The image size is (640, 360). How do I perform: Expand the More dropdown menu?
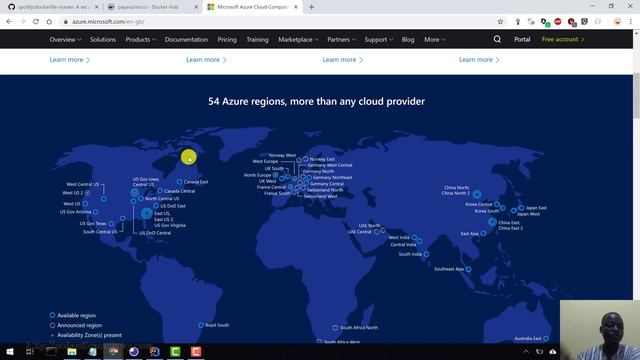click(x=435, y=39)
